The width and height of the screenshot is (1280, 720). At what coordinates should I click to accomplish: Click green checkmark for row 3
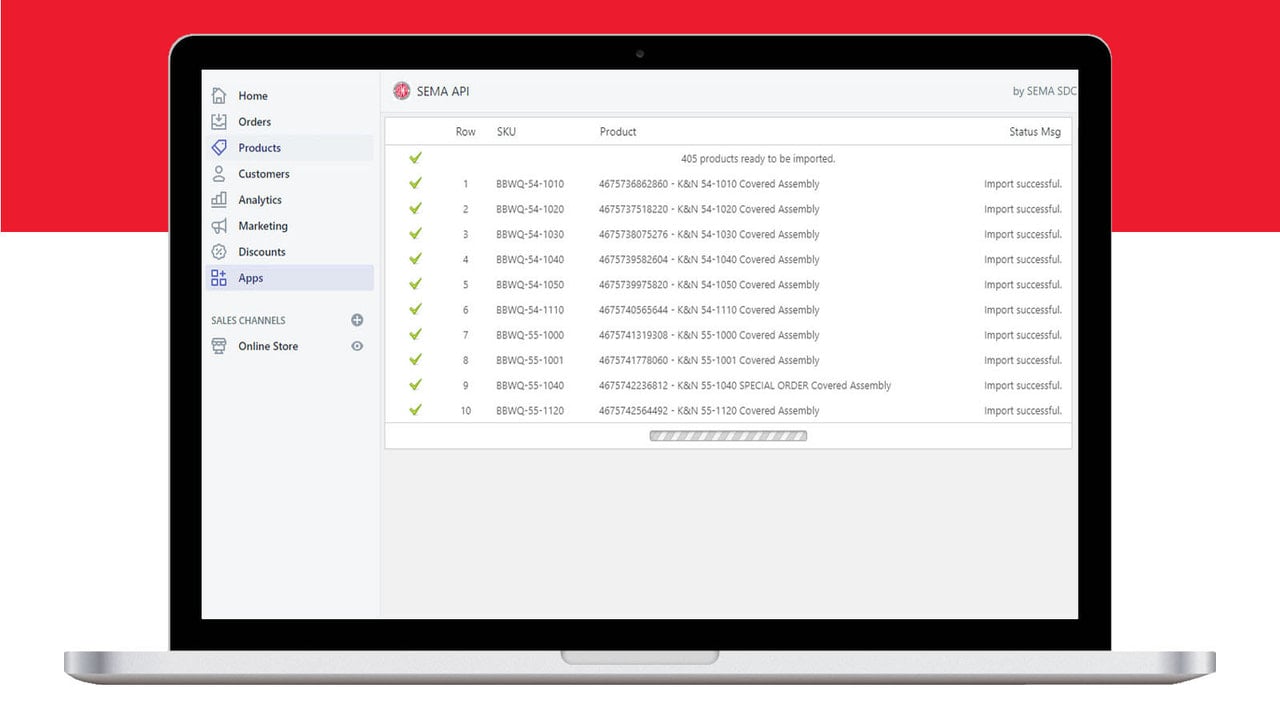pyautogui.click(x=415, y=233)
